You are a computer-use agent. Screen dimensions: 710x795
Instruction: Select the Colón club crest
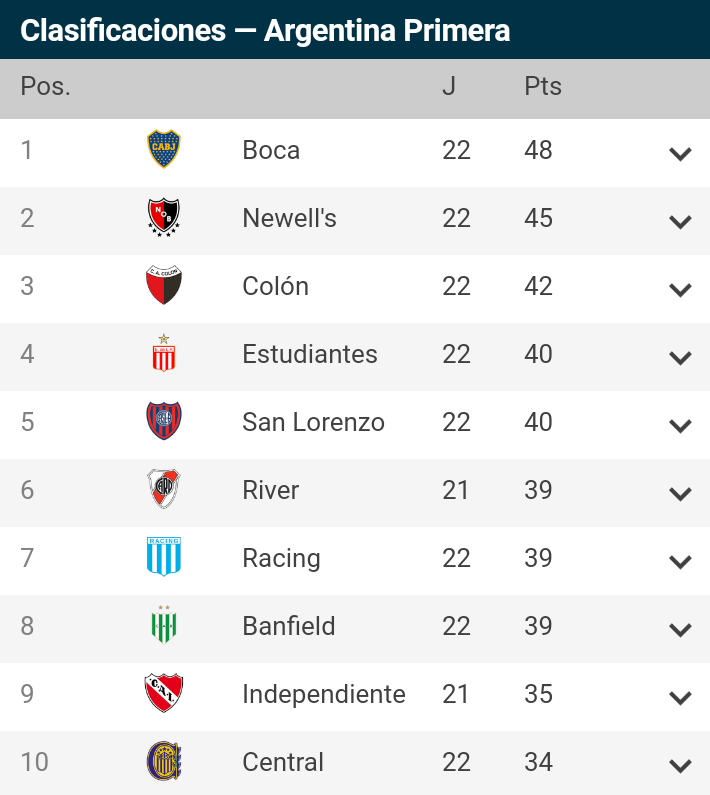tap(163, 285)
